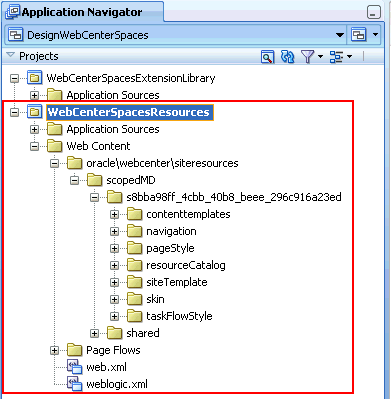Select the pageStyle label

click(170, 249)
